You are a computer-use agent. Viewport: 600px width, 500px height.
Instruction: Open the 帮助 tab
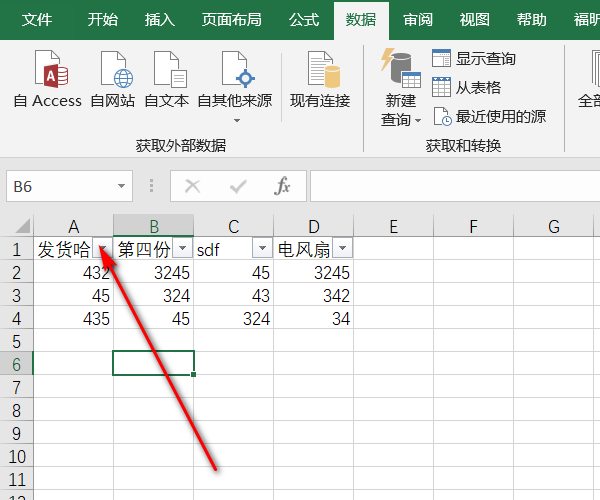(532, 20)
